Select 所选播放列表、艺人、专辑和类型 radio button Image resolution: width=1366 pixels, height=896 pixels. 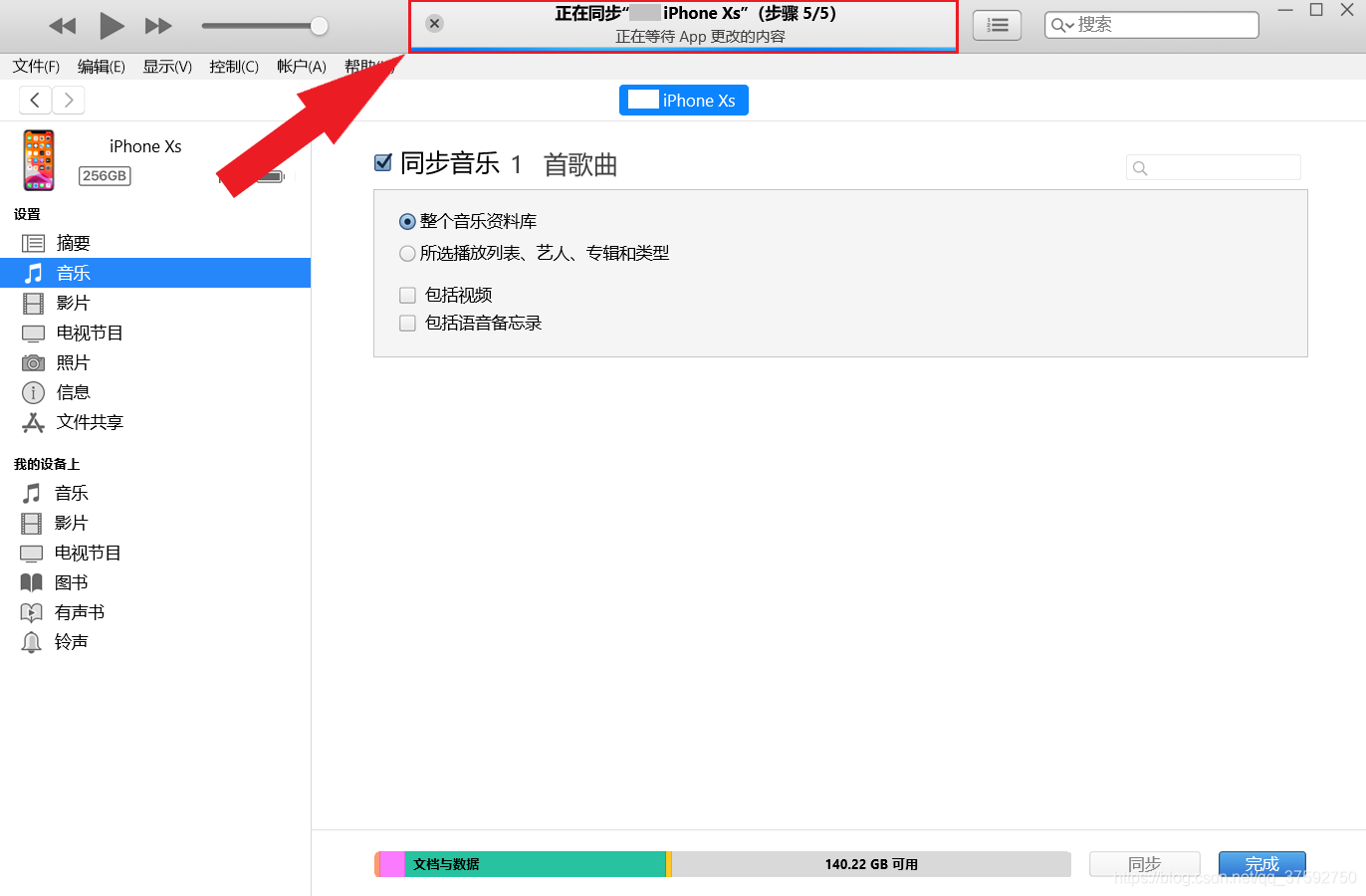coord(407,254)
